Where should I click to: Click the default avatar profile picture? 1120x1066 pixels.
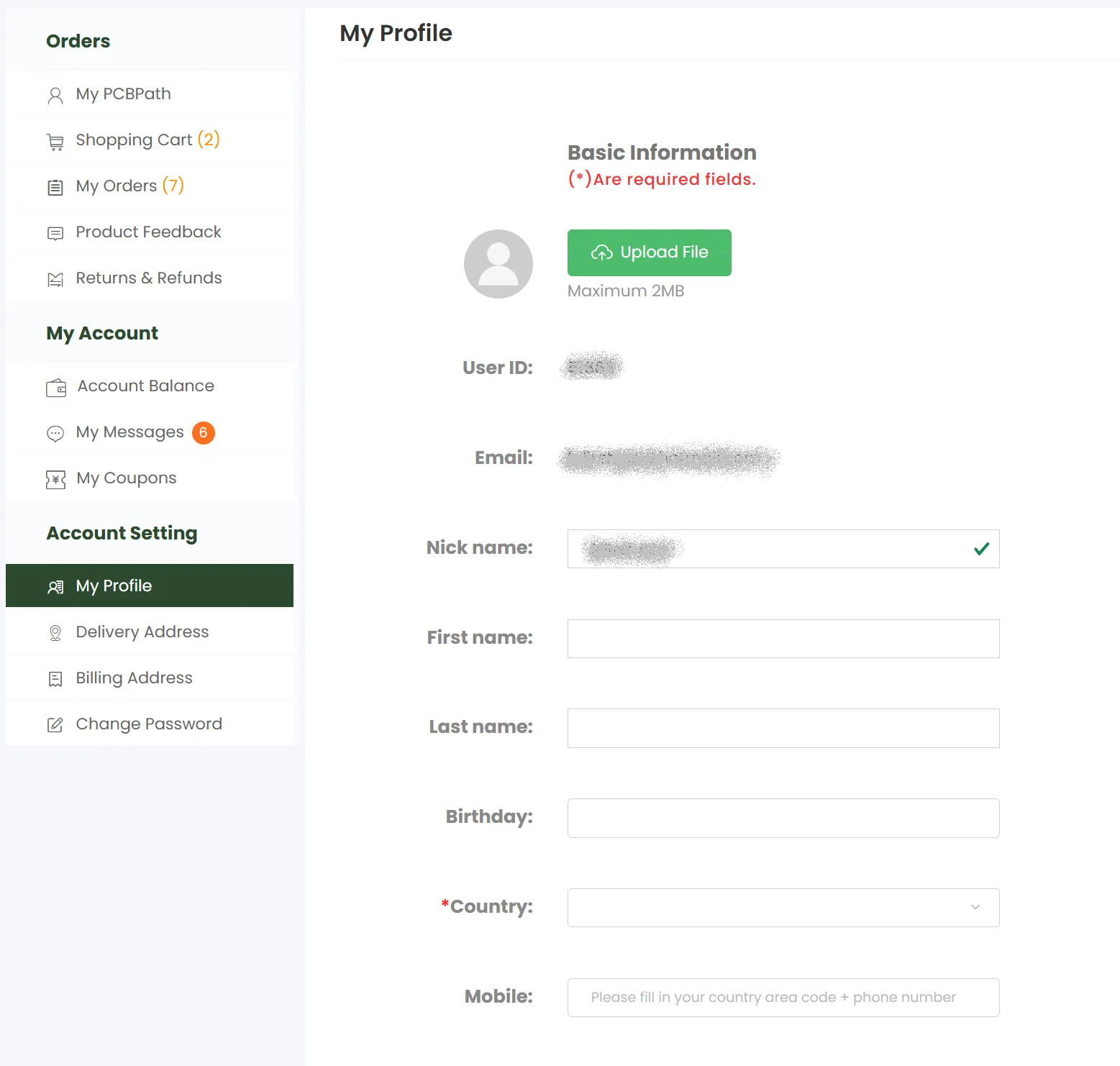tap(498, 264)
